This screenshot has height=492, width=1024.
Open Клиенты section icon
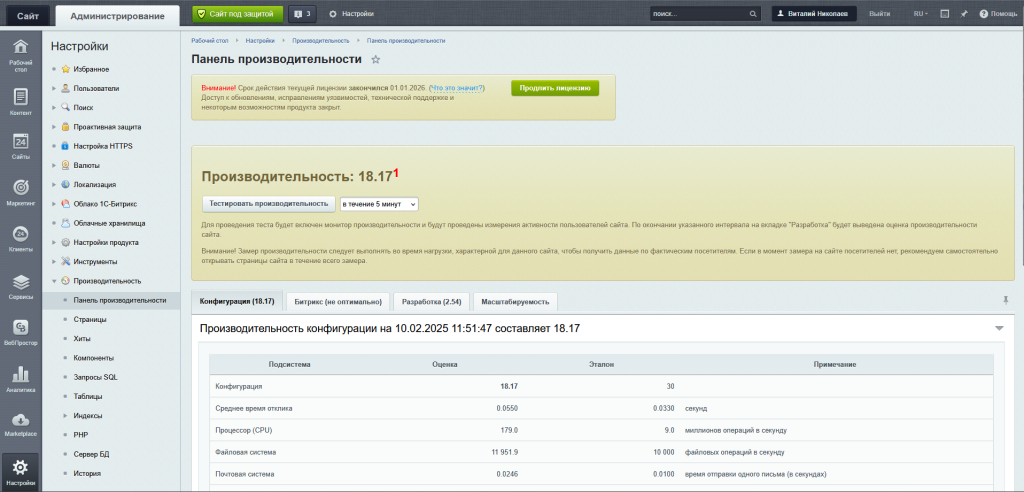coord(21,241)
